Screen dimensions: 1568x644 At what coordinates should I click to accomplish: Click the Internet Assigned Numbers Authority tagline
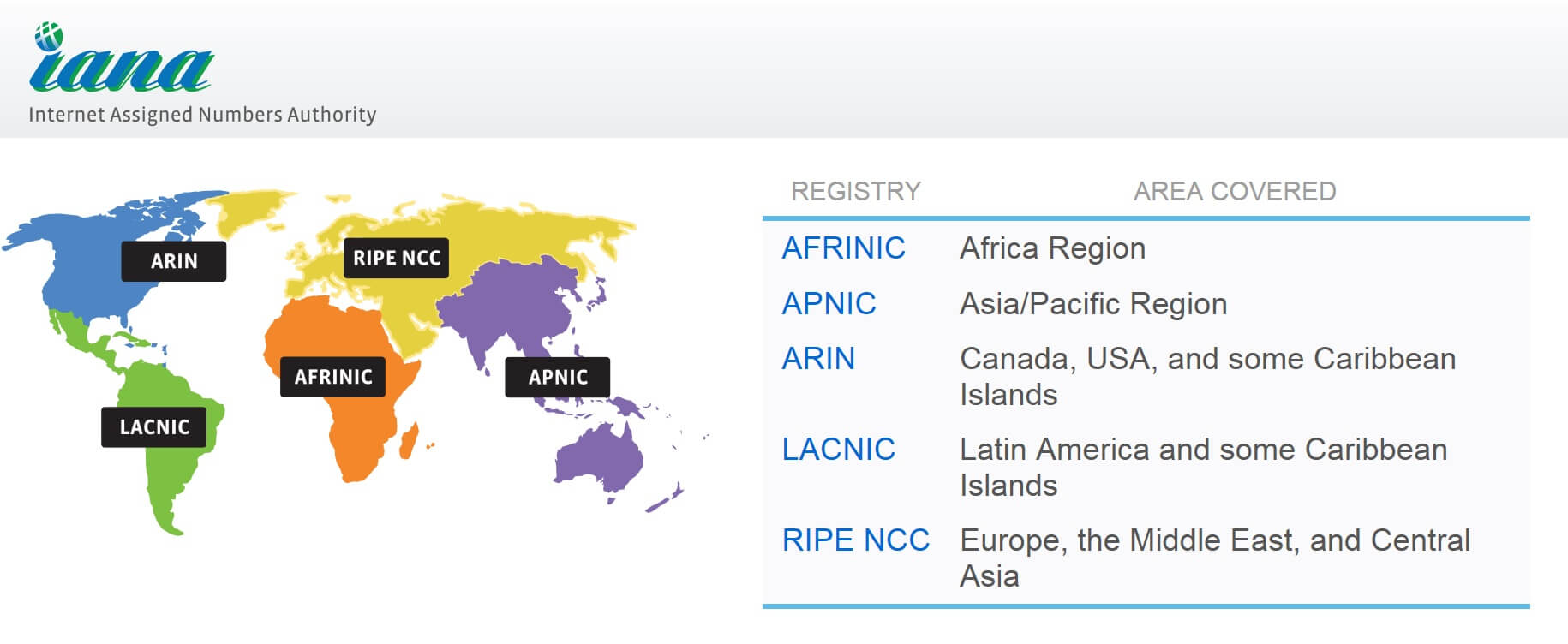pyautogui.click(x=202, y=115)
